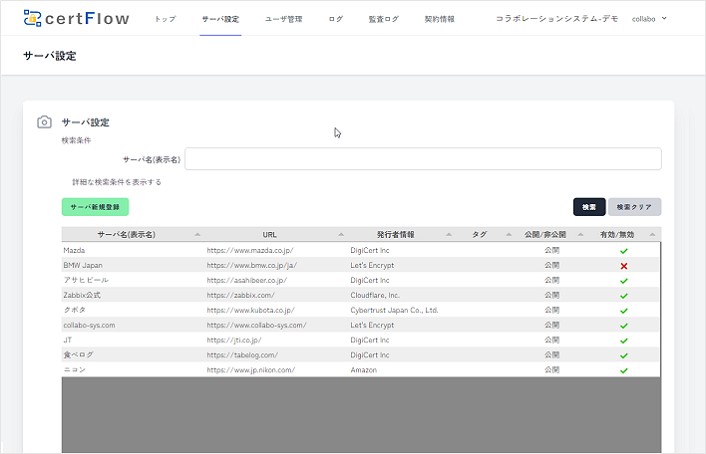Select the JT server name
Viewport: 706px width, 454px height.
68,340
